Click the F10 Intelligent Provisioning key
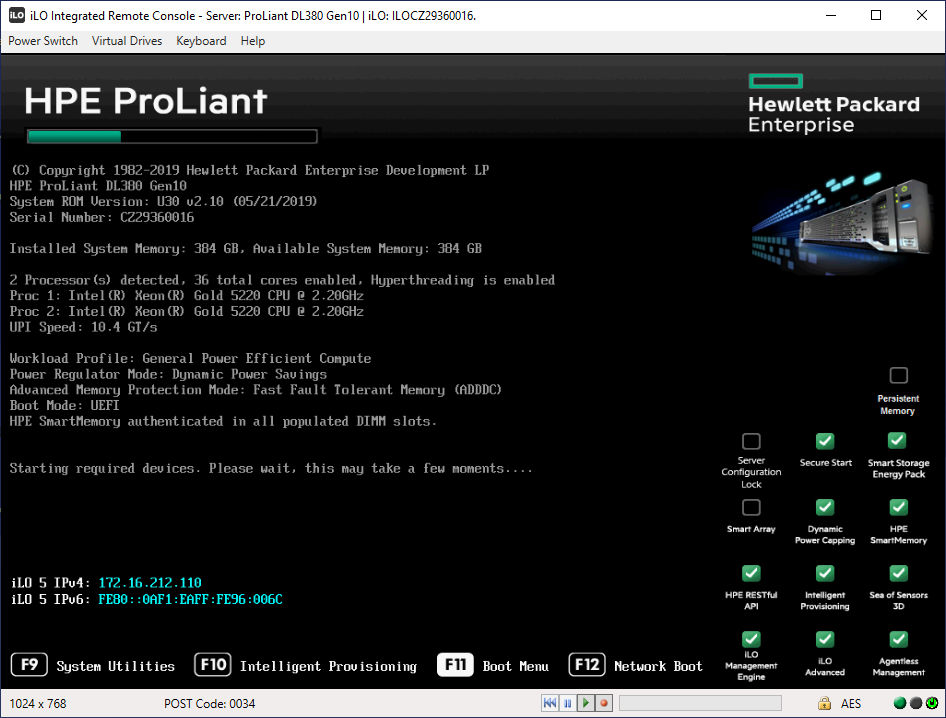946x718 pixels. (x=212, y=665)
